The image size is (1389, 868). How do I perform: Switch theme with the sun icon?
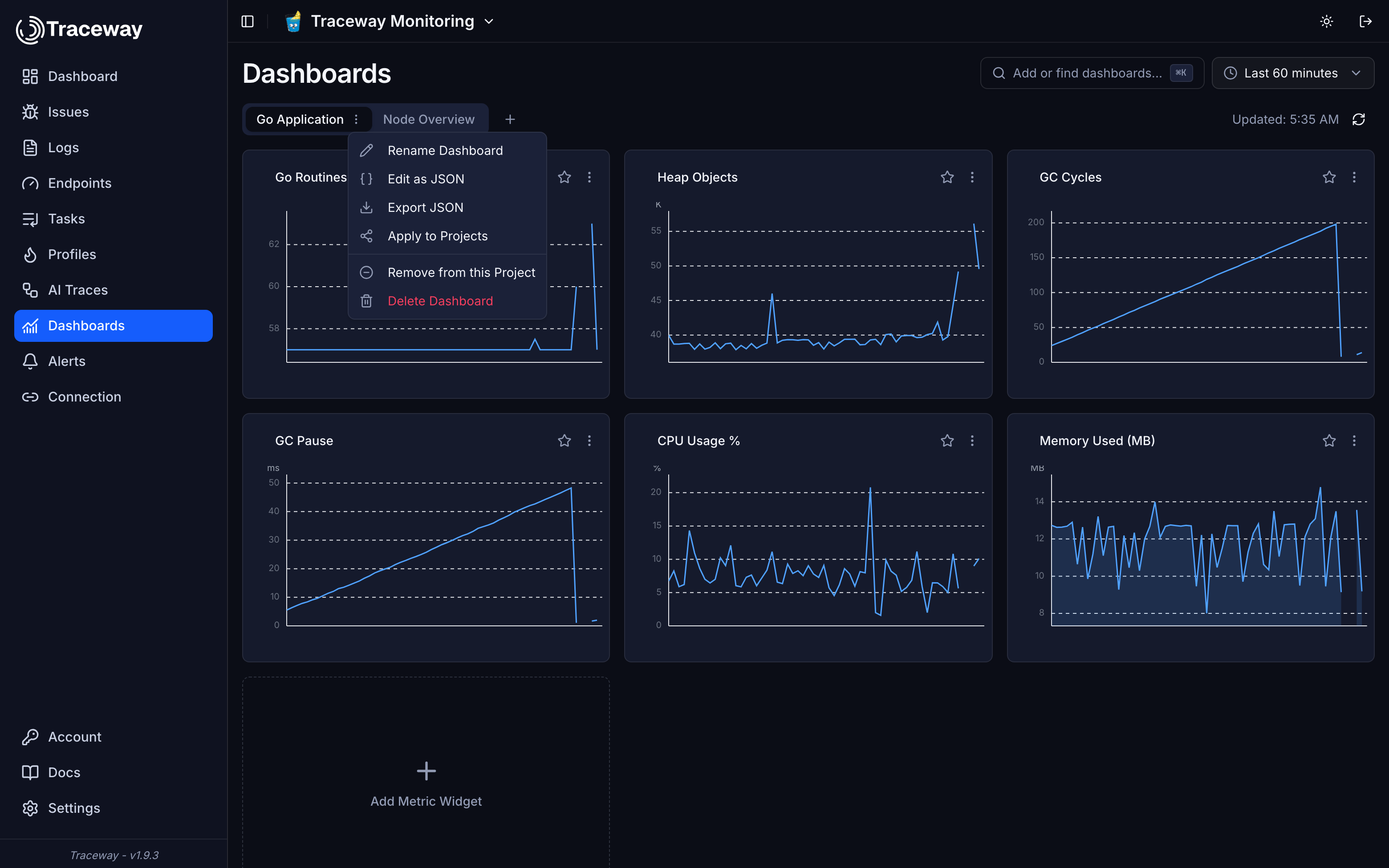(1326, 21)
